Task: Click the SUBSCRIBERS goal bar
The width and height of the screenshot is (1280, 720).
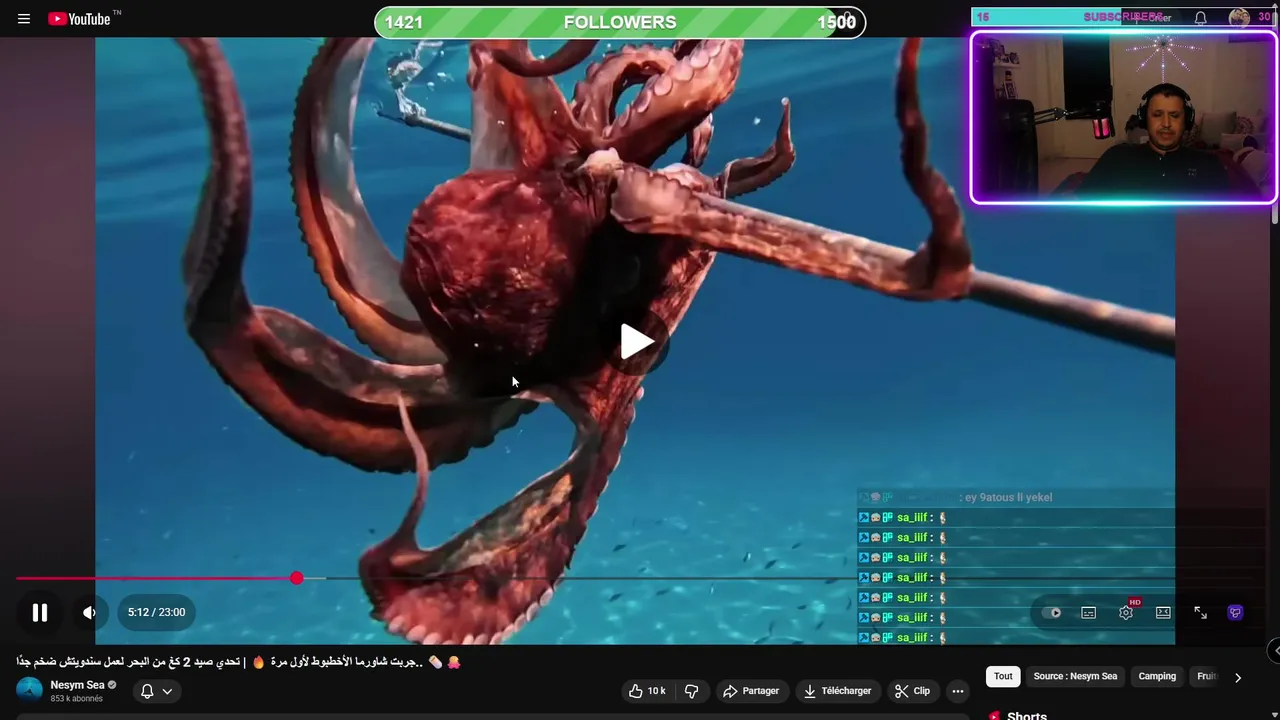Action: [x=1122, y=17]
